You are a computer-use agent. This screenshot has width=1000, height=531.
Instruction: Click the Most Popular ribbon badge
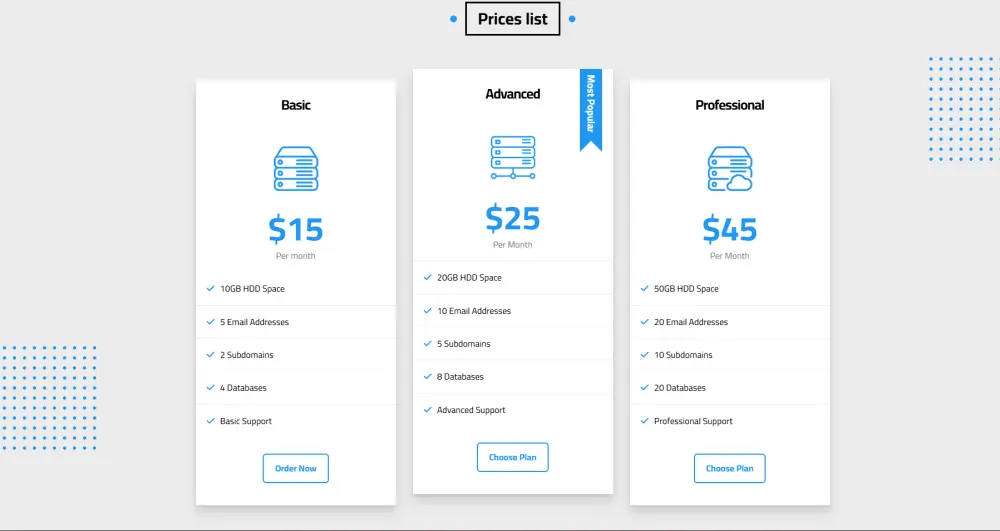(x=591, y=106)
